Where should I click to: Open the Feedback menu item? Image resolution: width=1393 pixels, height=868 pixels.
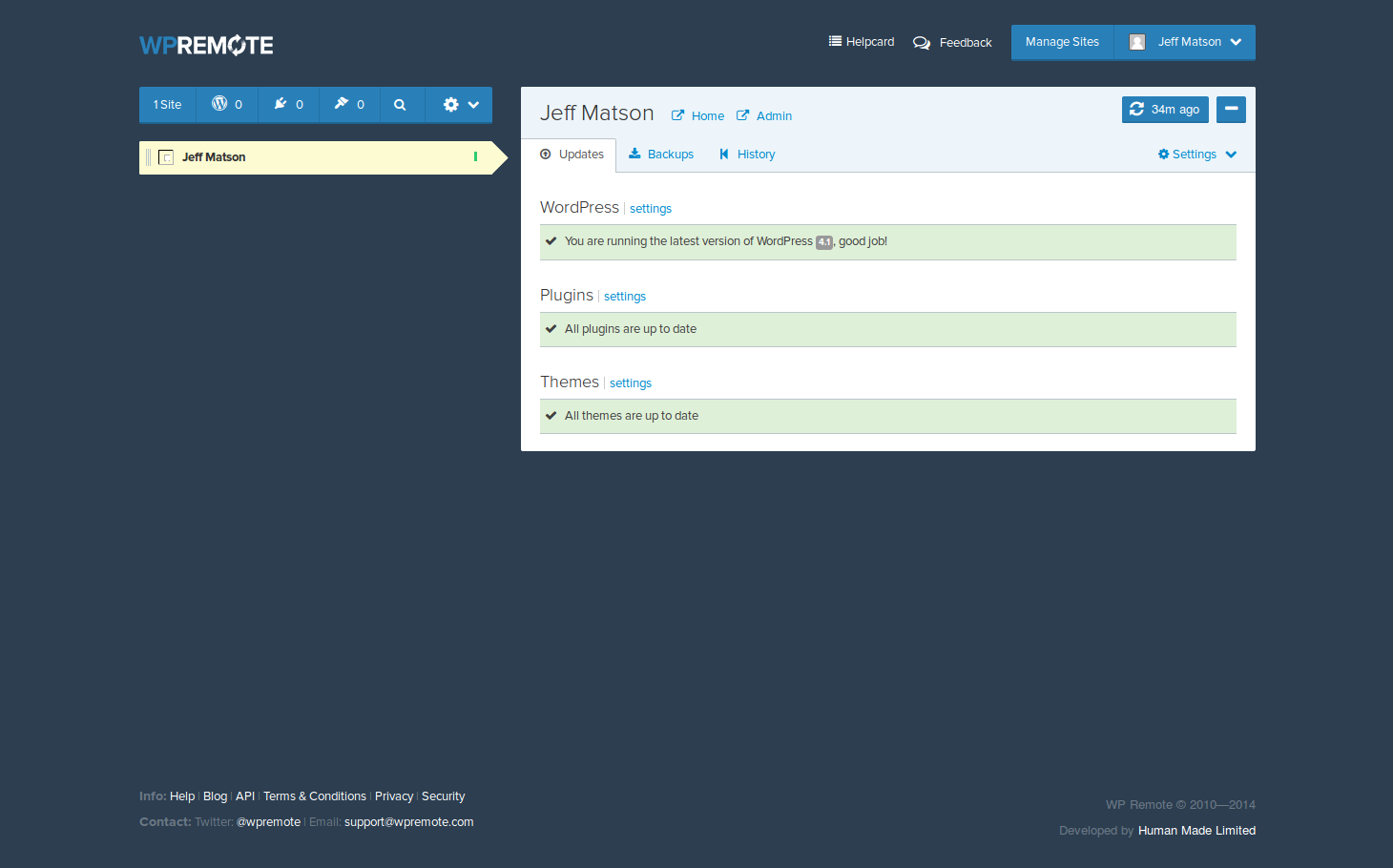point(952,43)
